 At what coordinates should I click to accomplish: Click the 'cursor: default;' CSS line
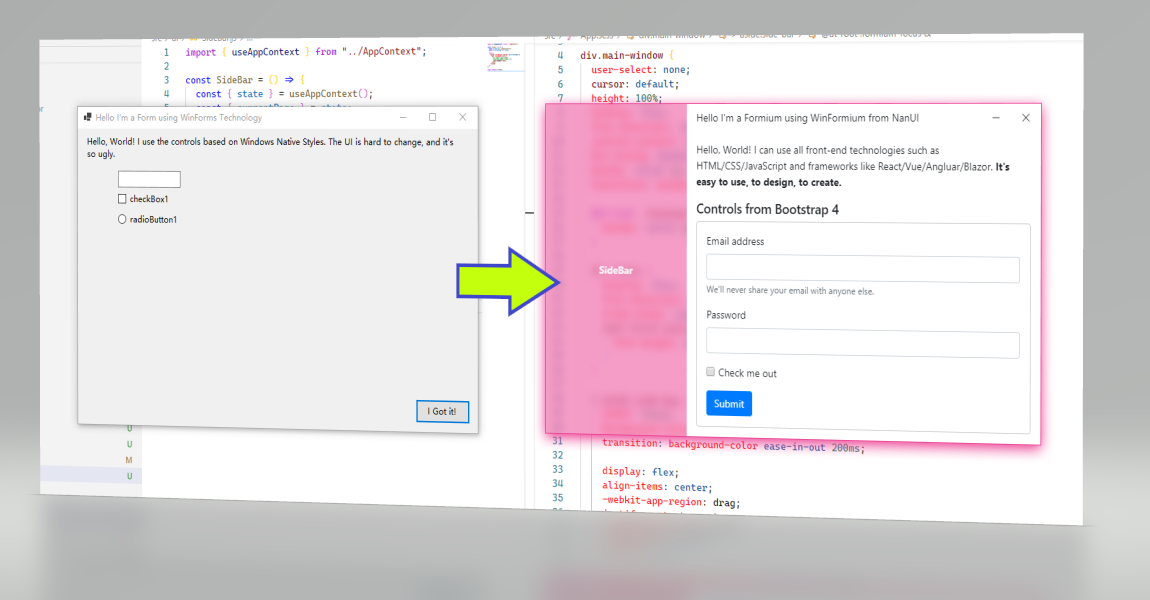pos(635,84)
